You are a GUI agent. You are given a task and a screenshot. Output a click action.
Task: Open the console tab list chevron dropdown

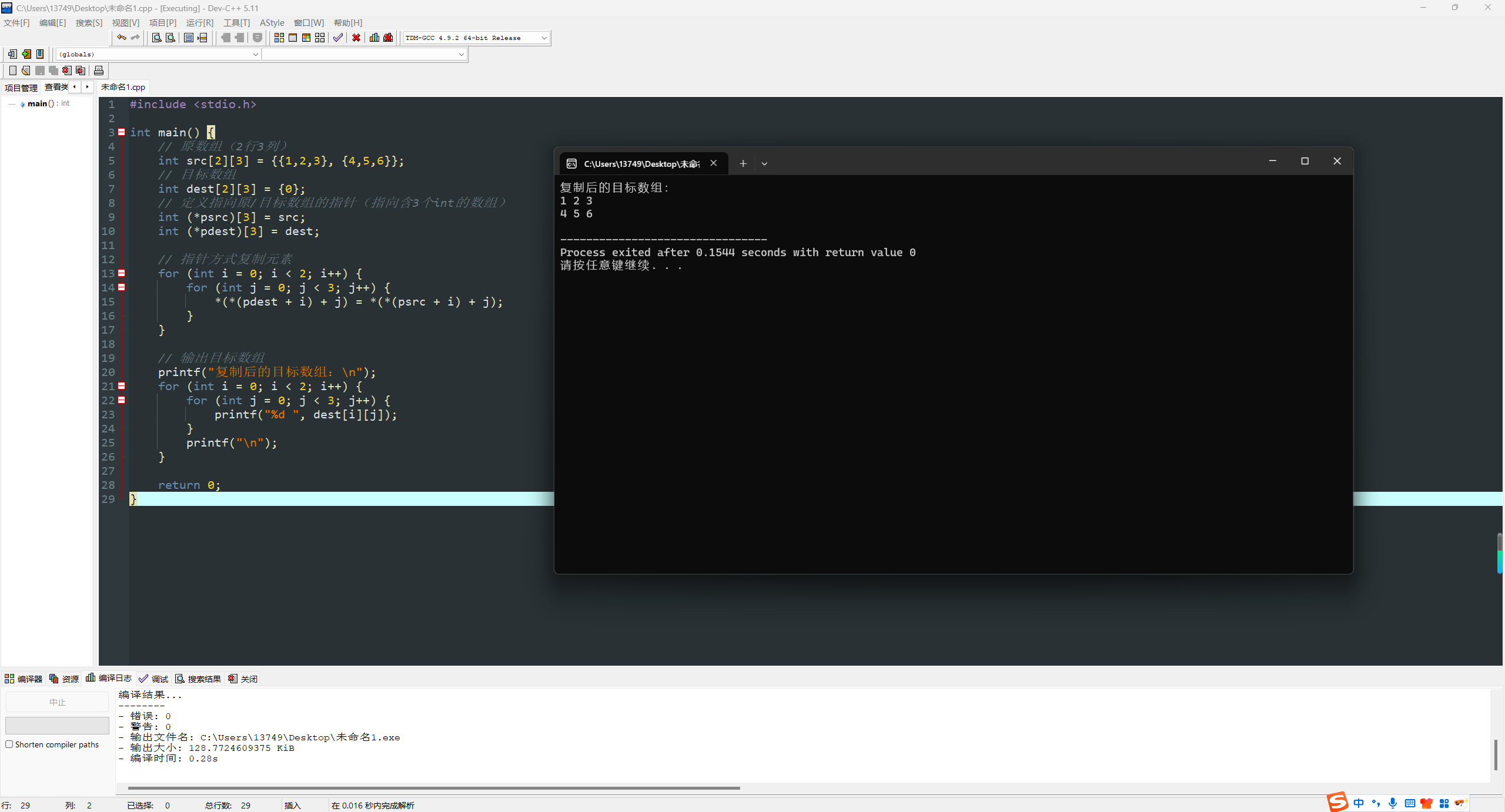764,164
